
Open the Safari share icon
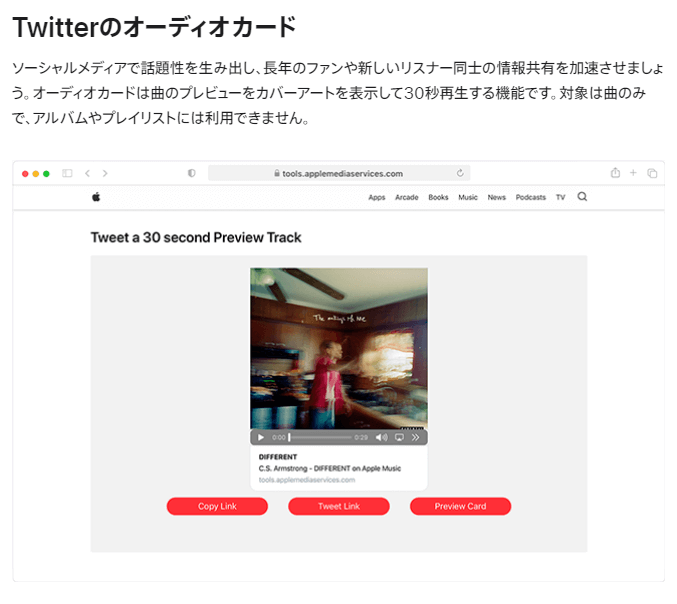coord(615,173)
